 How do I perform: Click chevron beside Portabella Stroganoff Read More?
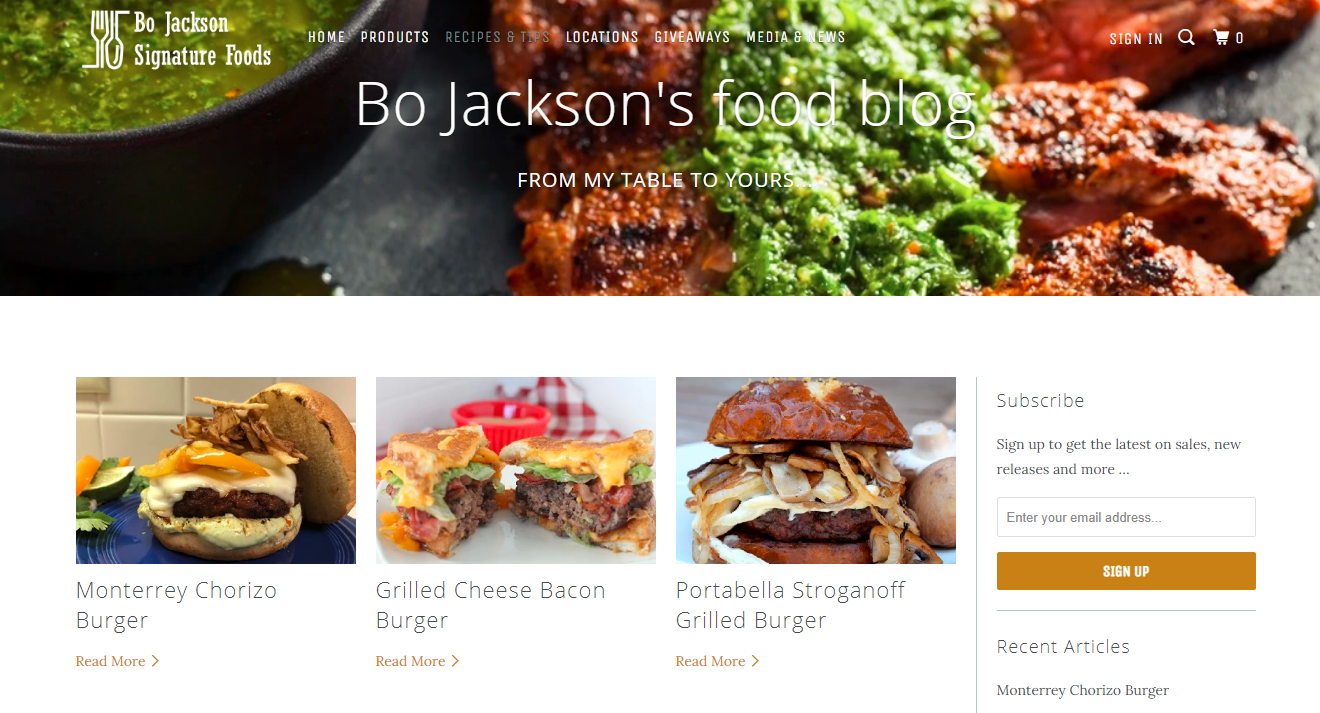(x=755, y=661)
